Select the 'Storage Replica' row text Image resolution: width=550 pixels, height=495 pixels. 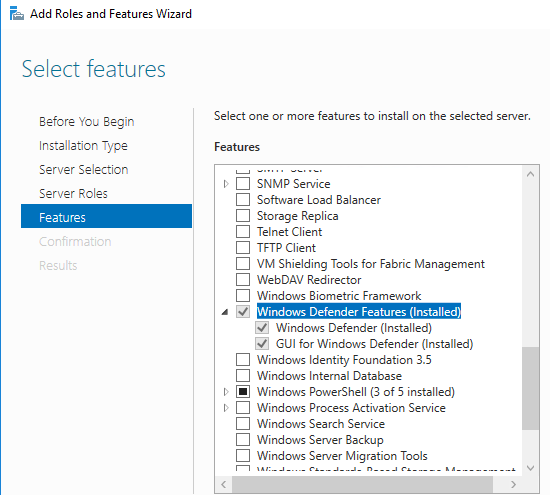(297, 216)
